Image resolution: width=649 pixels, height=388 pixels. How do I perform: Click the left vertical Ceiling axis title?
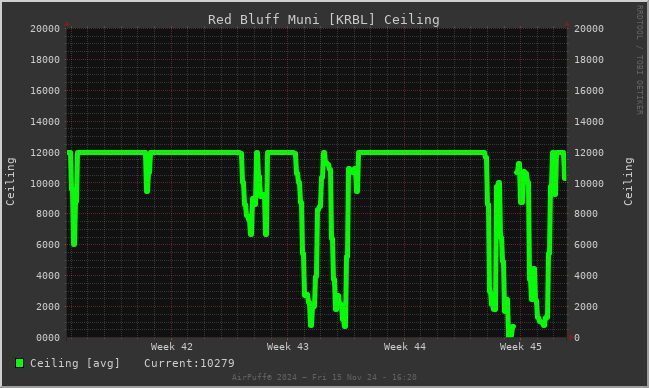click(x=10, y=181)
